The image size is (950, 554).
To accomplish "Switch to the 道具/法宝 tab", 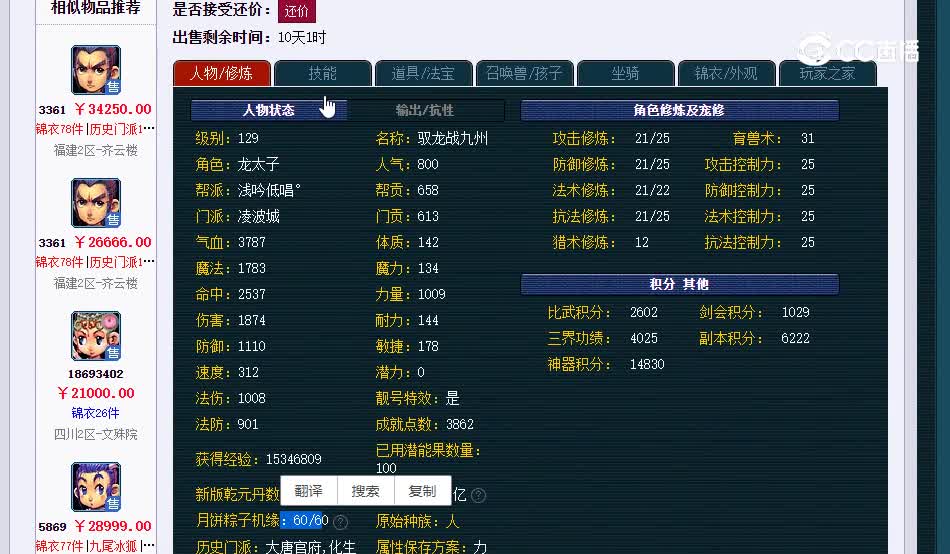I will (423, 73).
